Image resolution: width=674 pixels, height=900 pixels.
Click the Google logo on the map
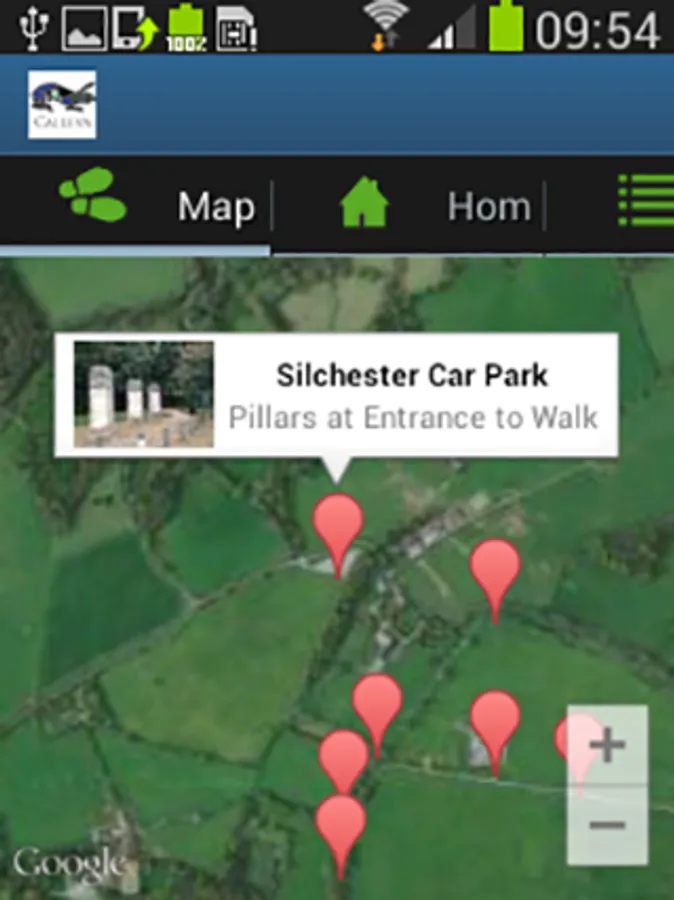pos(69,864)
